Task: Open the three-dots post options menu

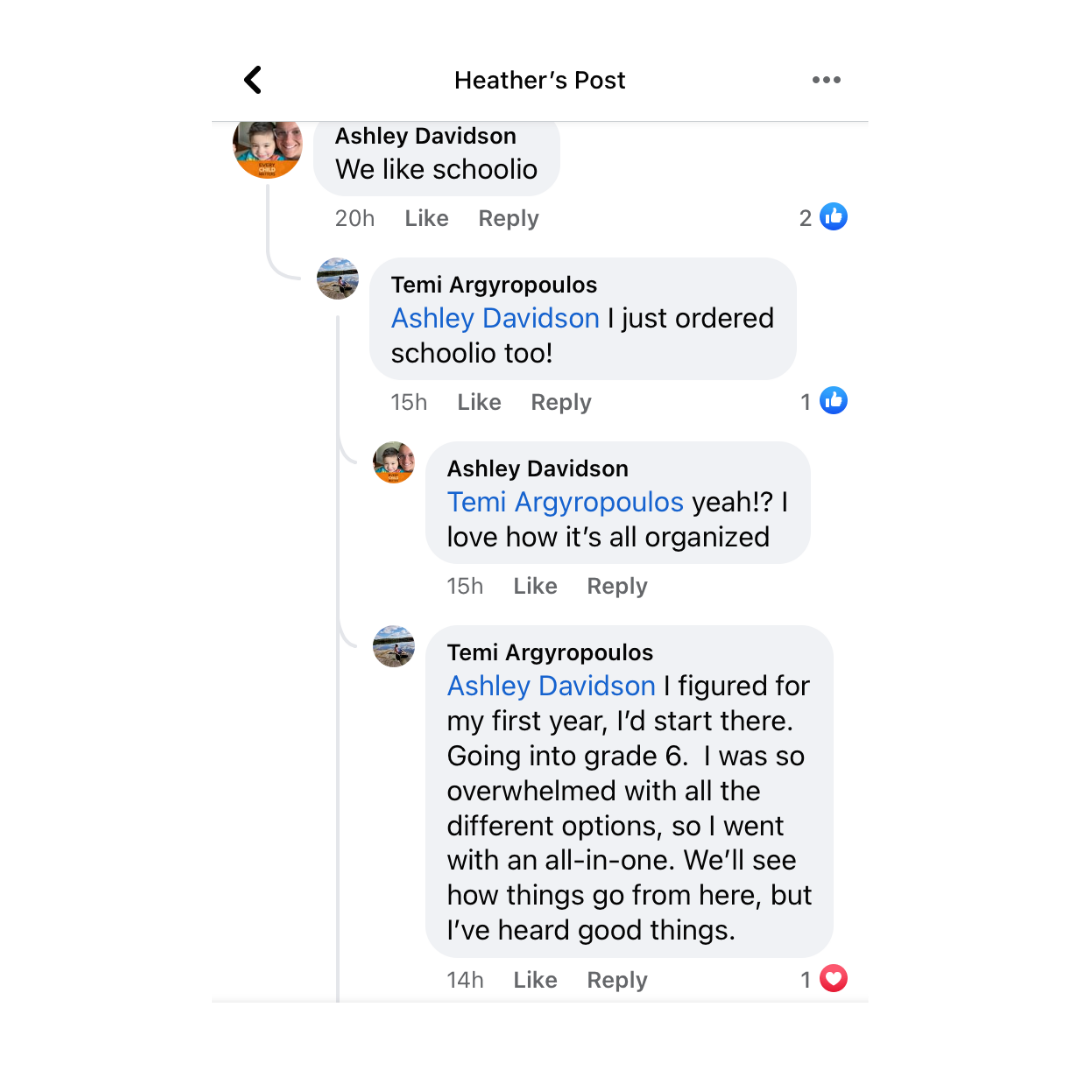Action: 826,80
